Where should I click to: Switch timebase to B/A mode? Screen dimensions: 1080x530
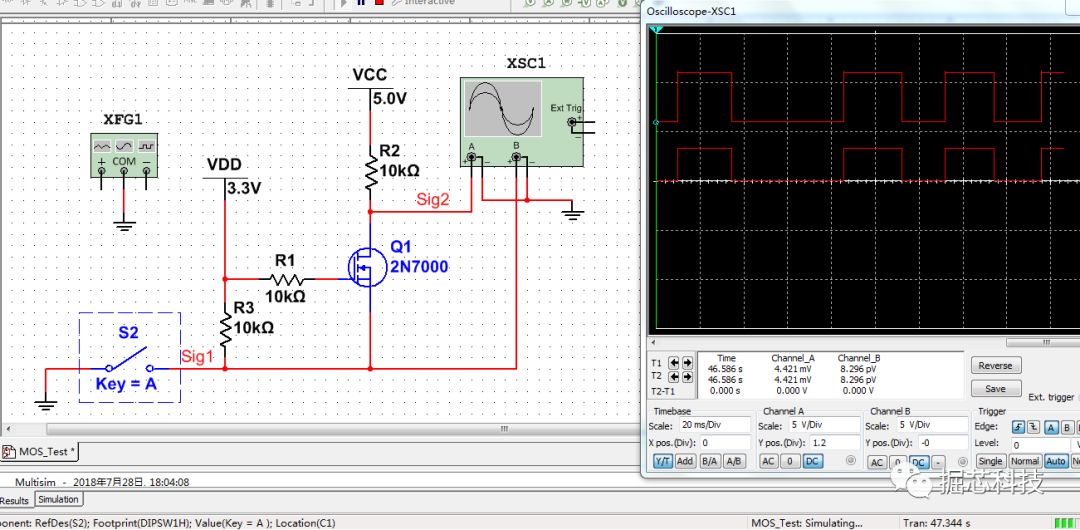[x=709, y=461]
